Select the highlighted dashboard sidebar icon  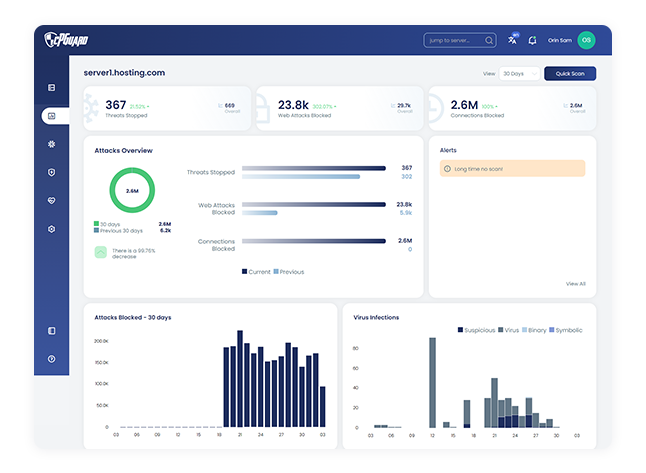pos(52,116)
